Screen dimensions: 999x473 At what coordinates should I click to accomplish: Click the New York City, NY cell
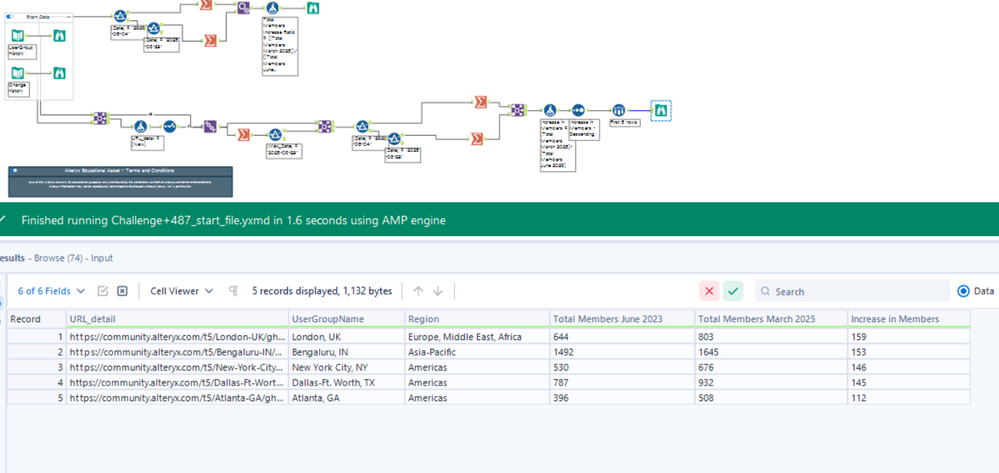347,367
